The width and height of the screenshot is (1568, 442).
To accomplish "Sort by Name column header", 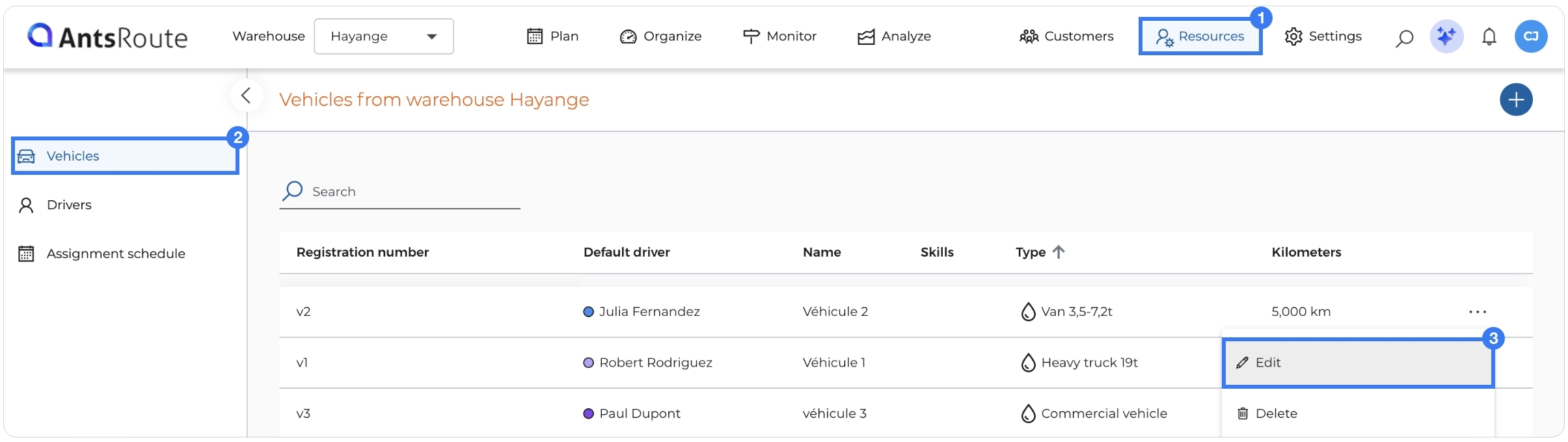I will (822, 252).
